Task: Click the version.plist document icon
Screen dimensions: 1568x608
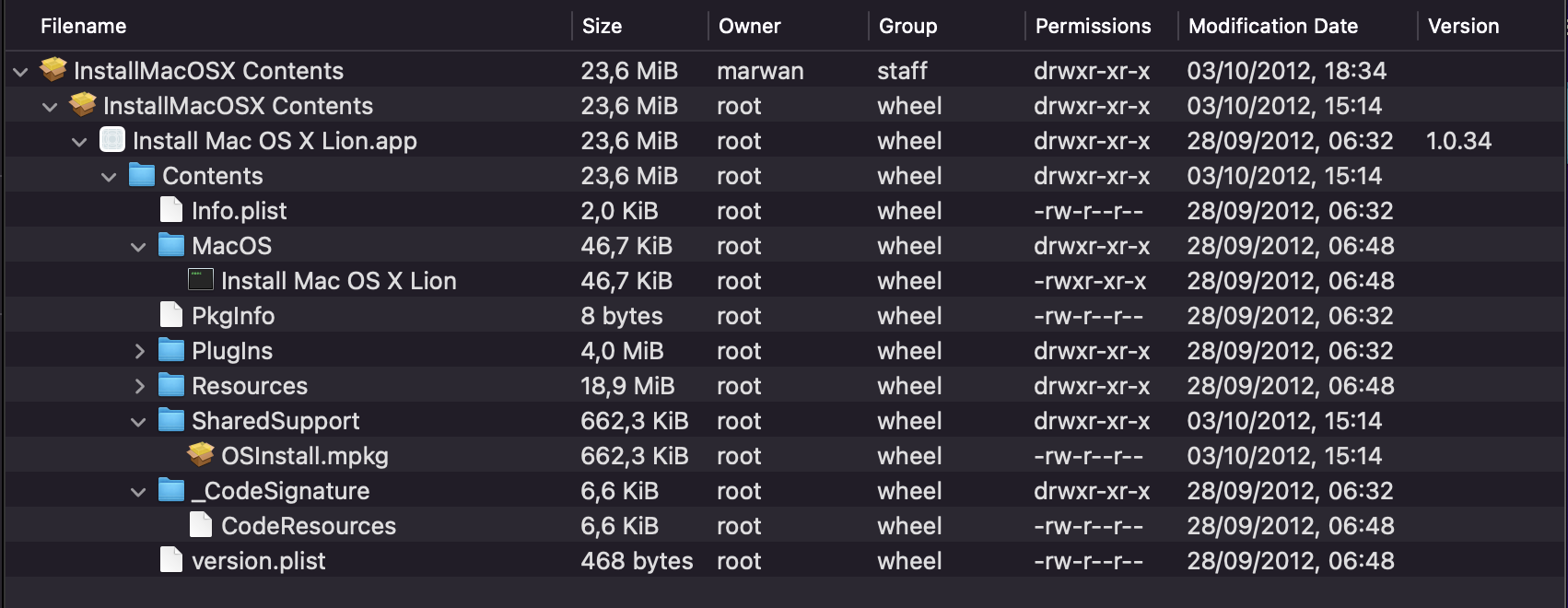Action: (x=171, y=560)
